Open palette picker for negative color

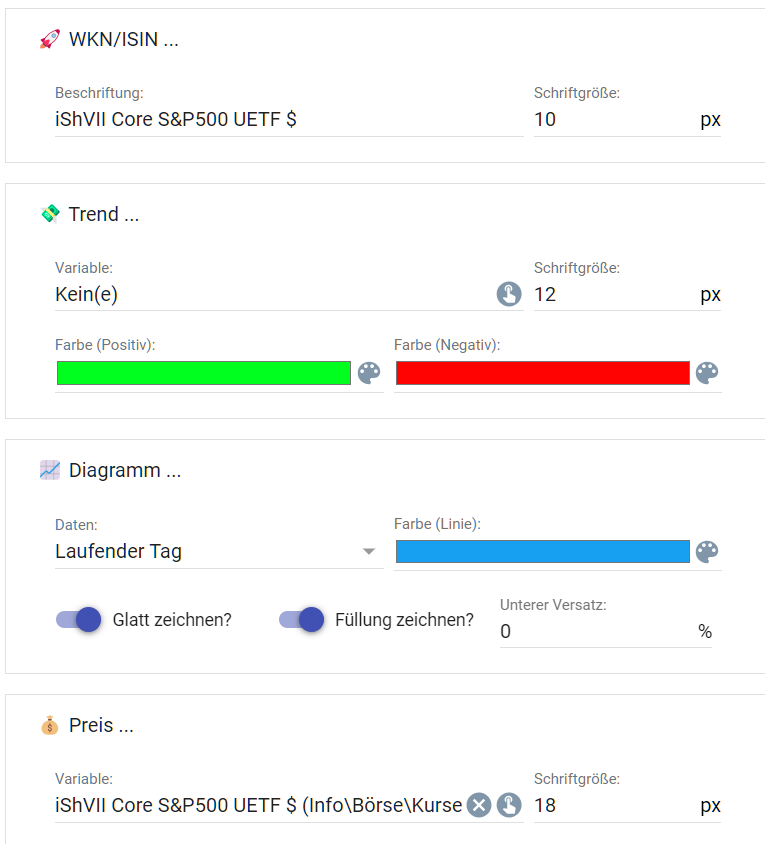point(707,373)
